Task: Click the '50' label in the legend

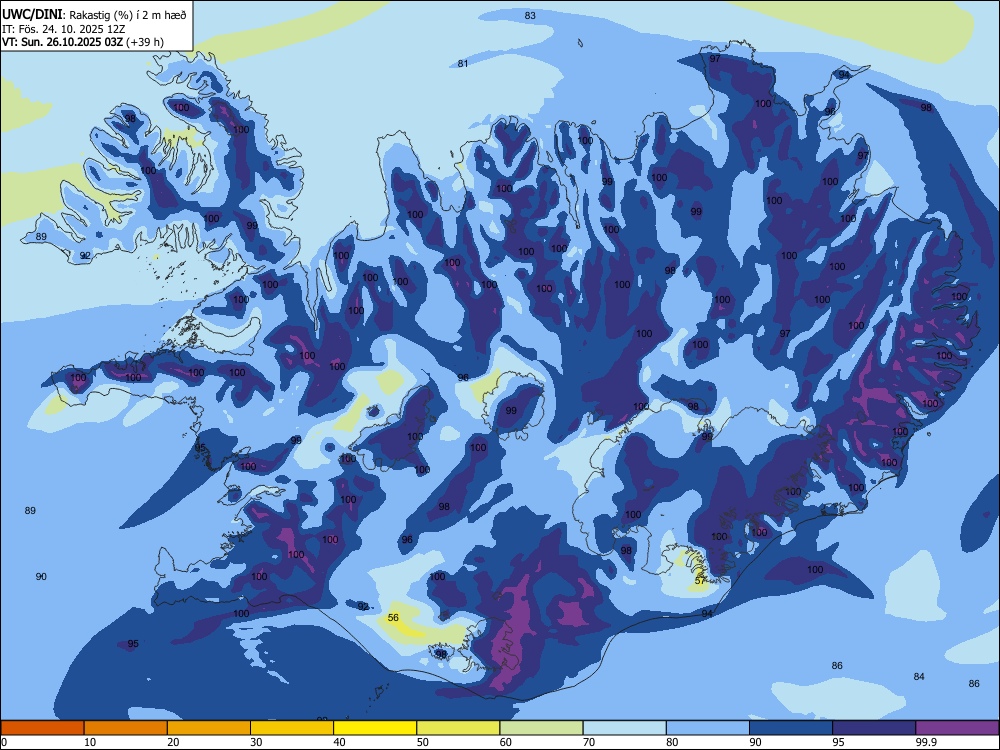Action: [x=423, y=742]
